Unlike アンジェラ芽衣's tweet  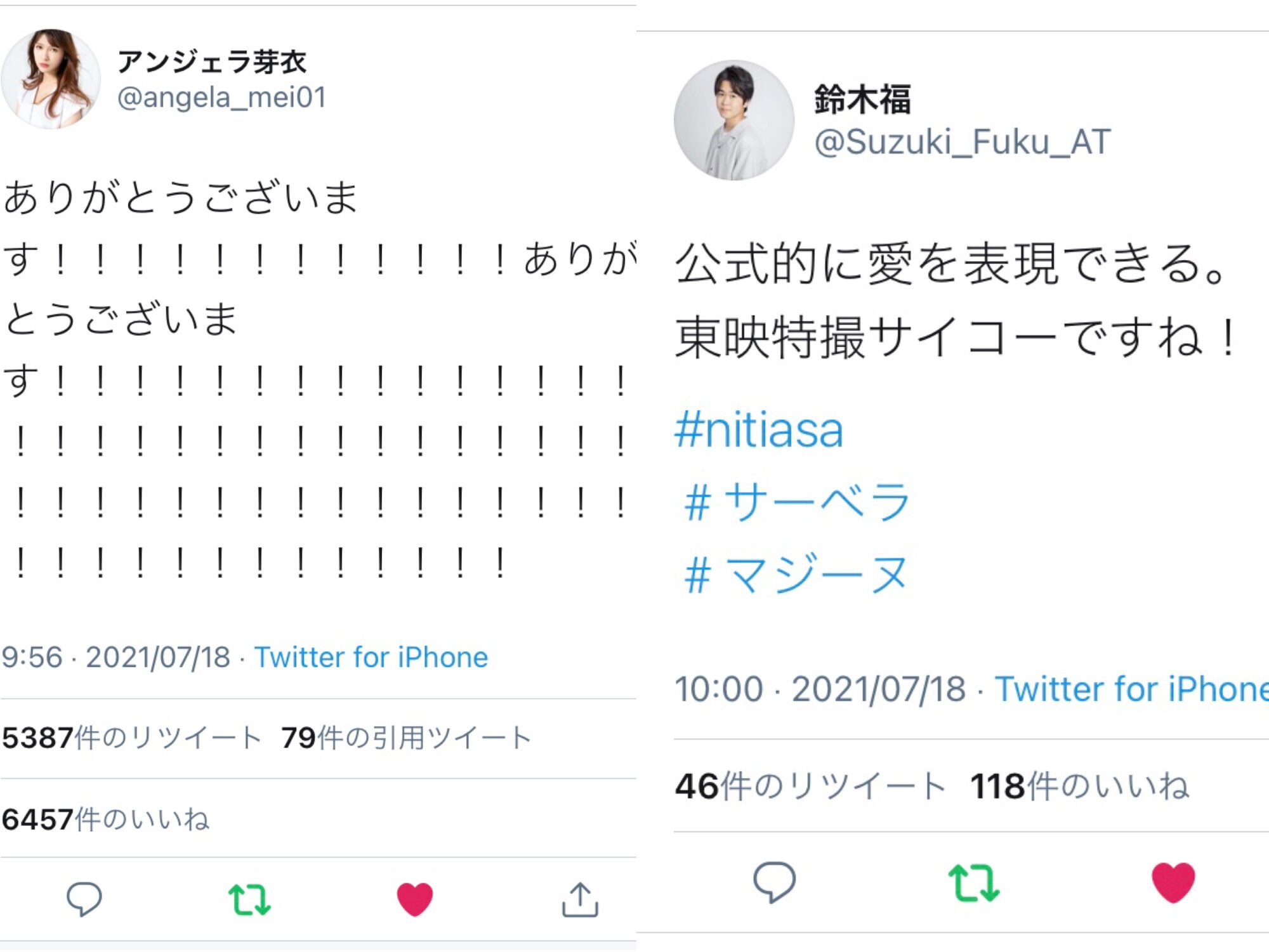click(415, 899)
